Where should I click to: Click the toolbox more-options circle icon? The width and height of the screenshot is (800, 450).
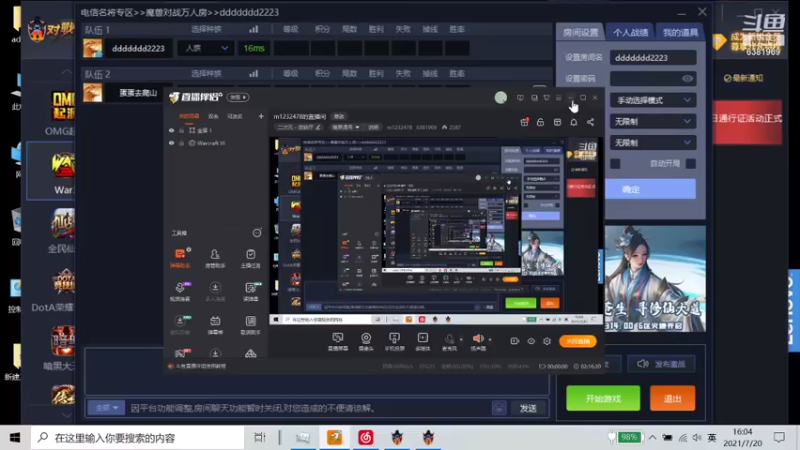click(257, 233)
